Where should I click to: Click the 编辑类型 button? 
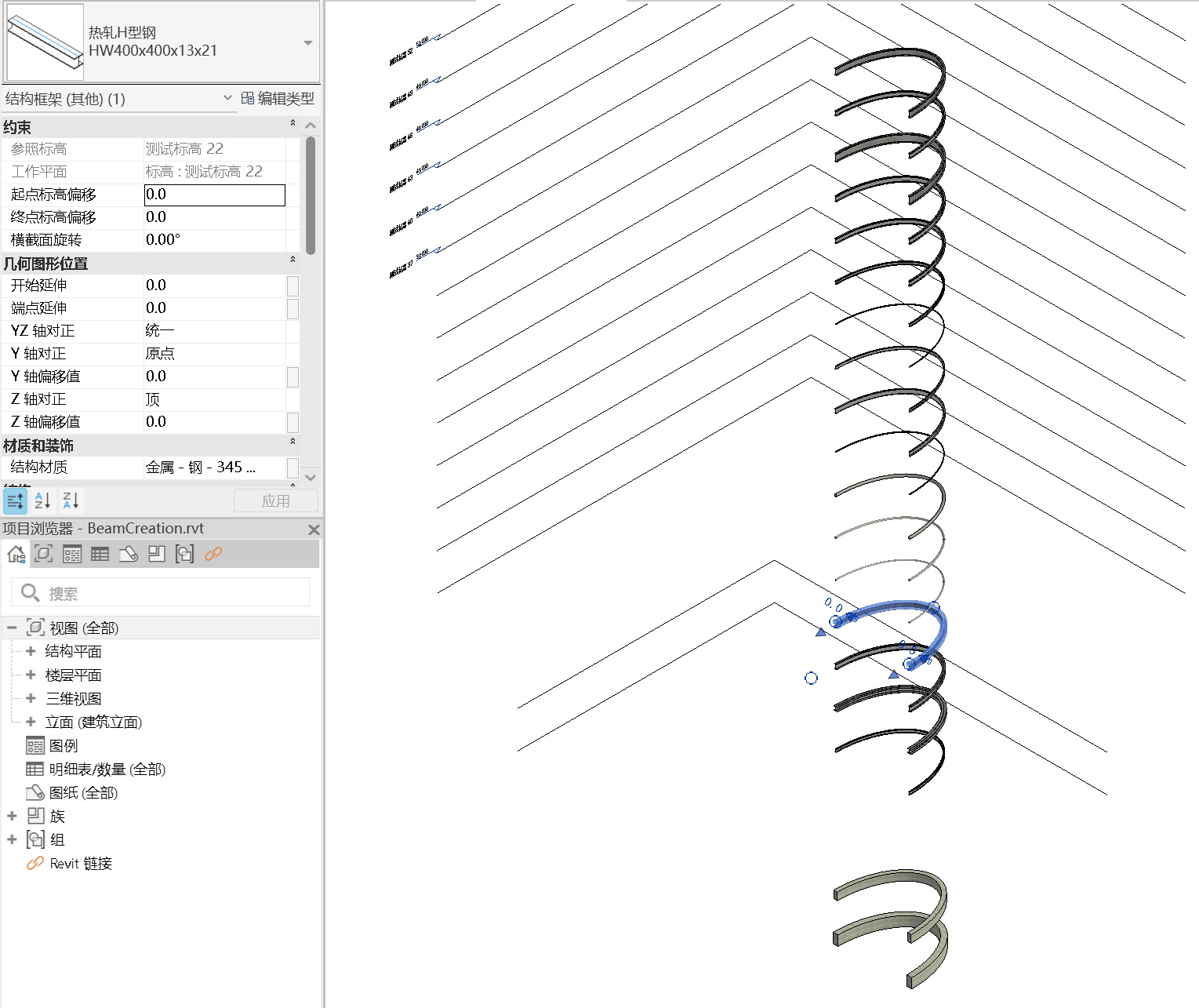coord(278,98)
